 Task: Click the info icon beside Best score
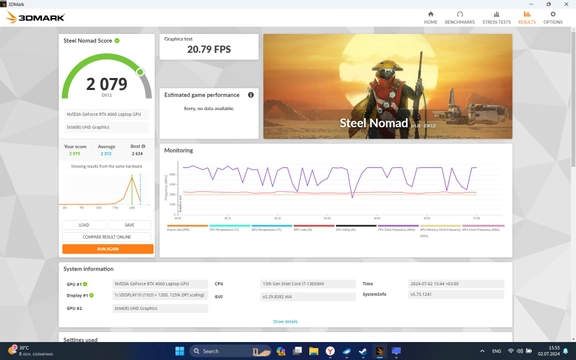point(143,146)
